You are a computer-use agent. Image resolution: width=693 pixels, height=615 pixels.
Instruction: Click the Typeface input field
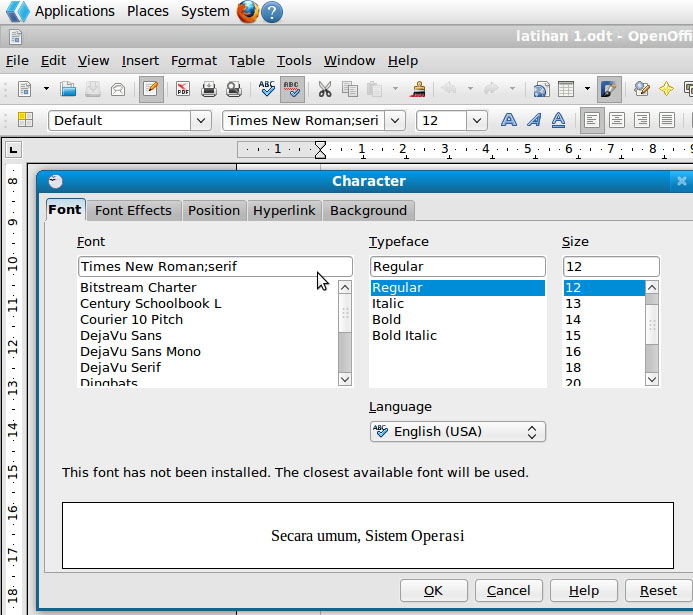pos(457,266)
